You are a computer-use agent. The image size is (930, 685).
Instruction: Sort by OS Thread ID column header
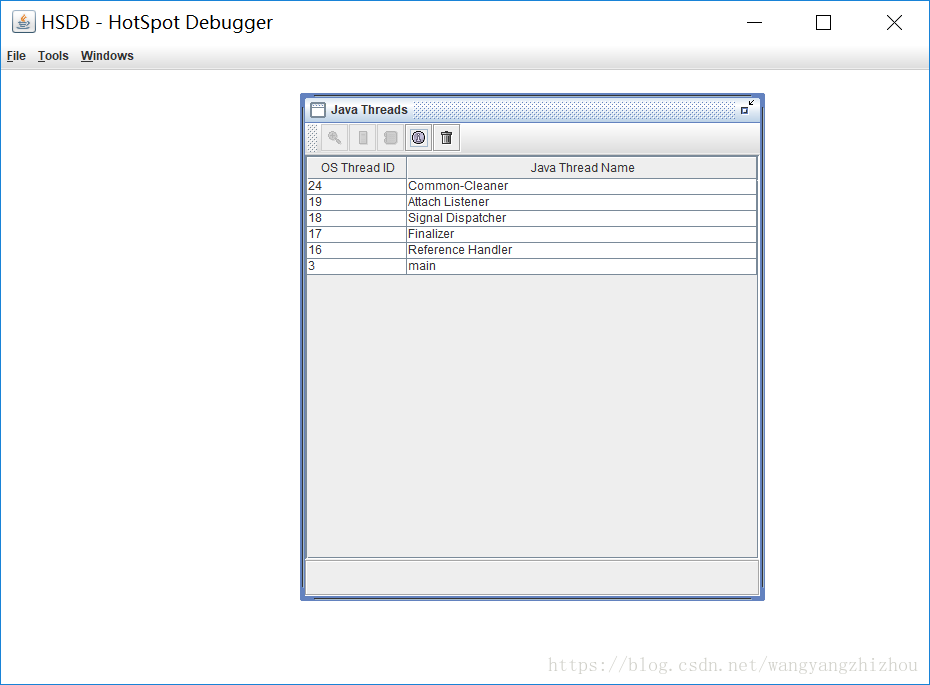coord(357,168)
